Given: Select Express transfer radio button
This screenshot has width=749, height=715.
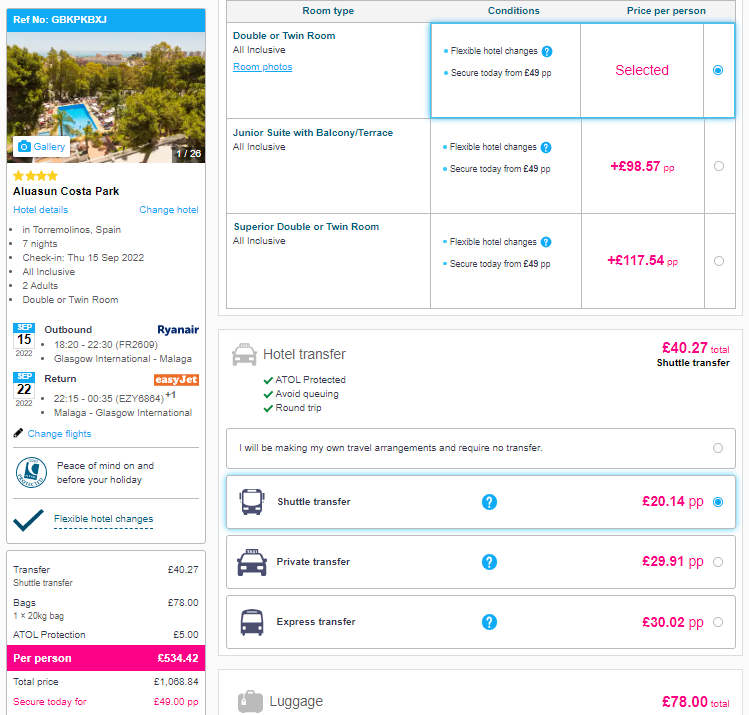Looking at the screenshot, I should point(718,622).
